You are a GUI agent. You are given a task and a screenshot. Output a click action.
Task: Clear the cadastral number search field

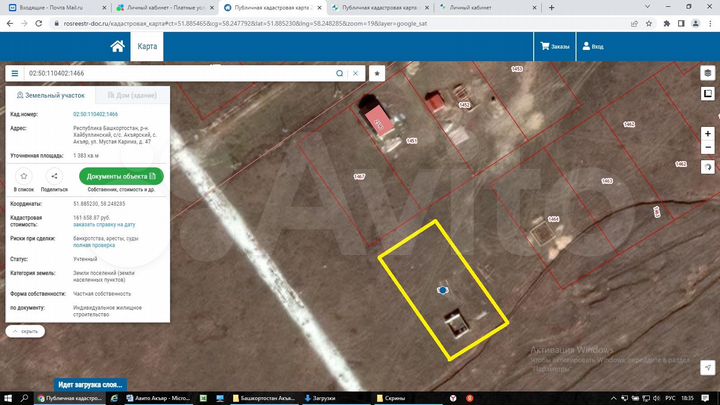pos(356,73)
